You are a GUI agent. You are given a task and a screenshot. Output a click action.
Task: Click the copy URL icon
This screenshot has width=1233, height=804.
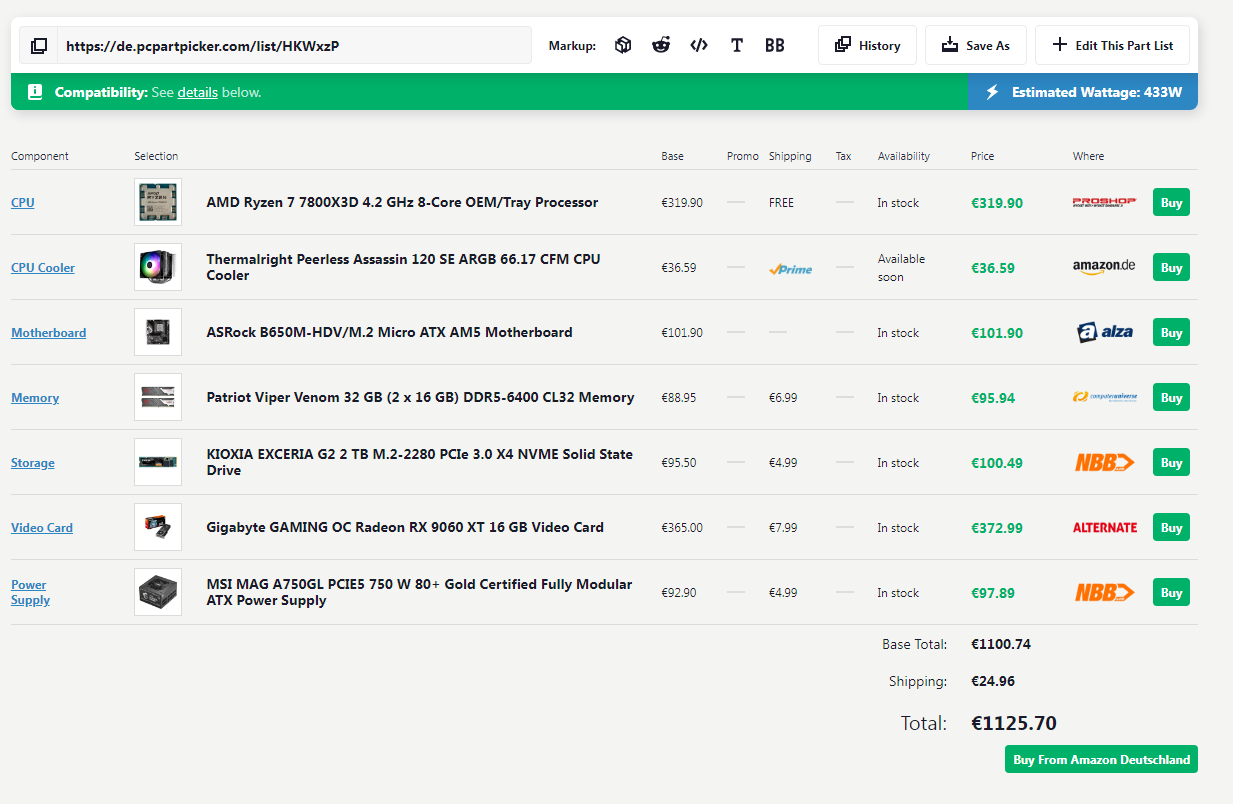[39, 45]
